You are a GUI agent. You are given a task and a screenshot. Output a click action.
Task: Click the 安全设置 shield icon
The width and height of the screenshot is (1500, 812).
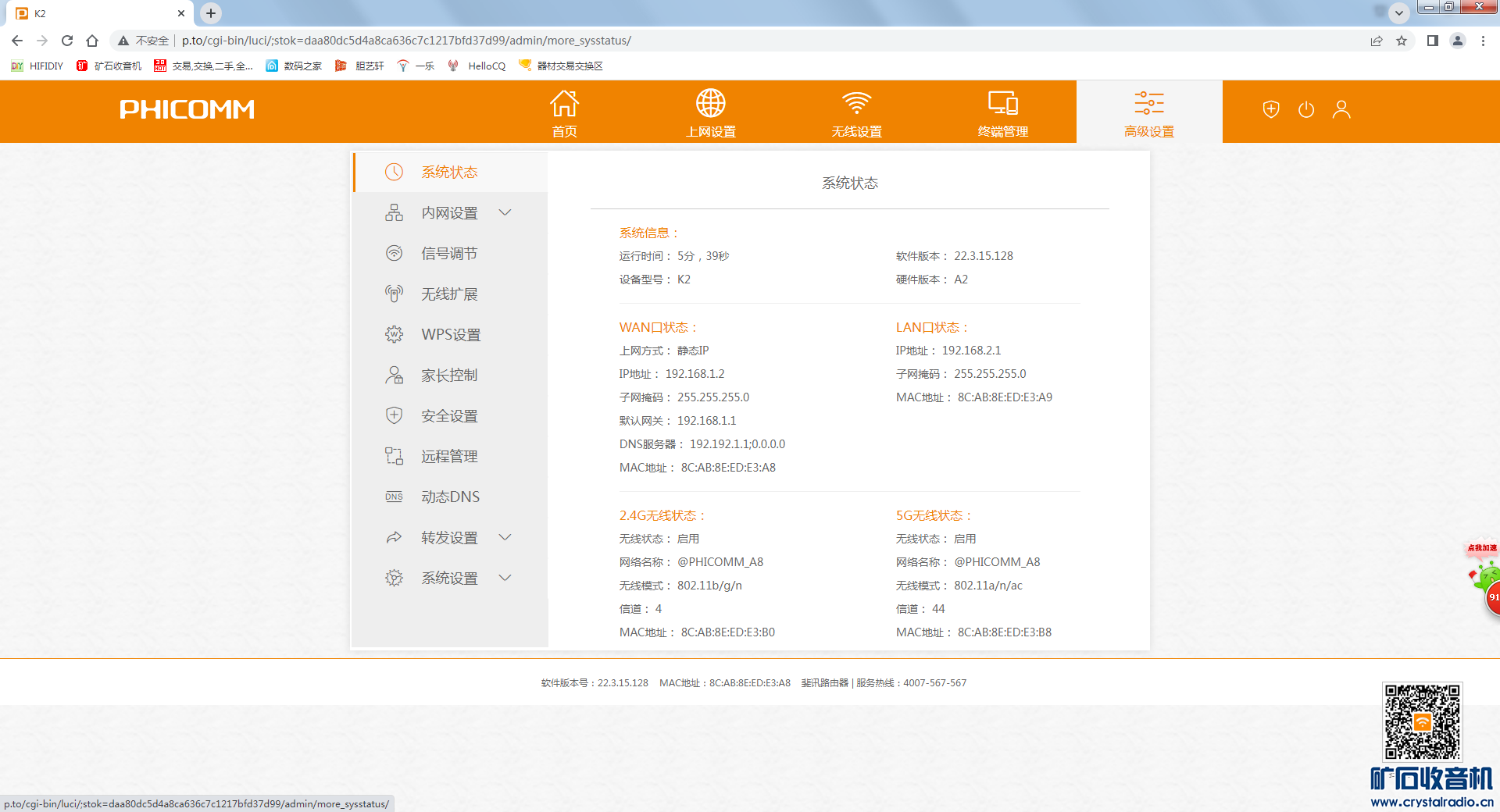point(394,415)
